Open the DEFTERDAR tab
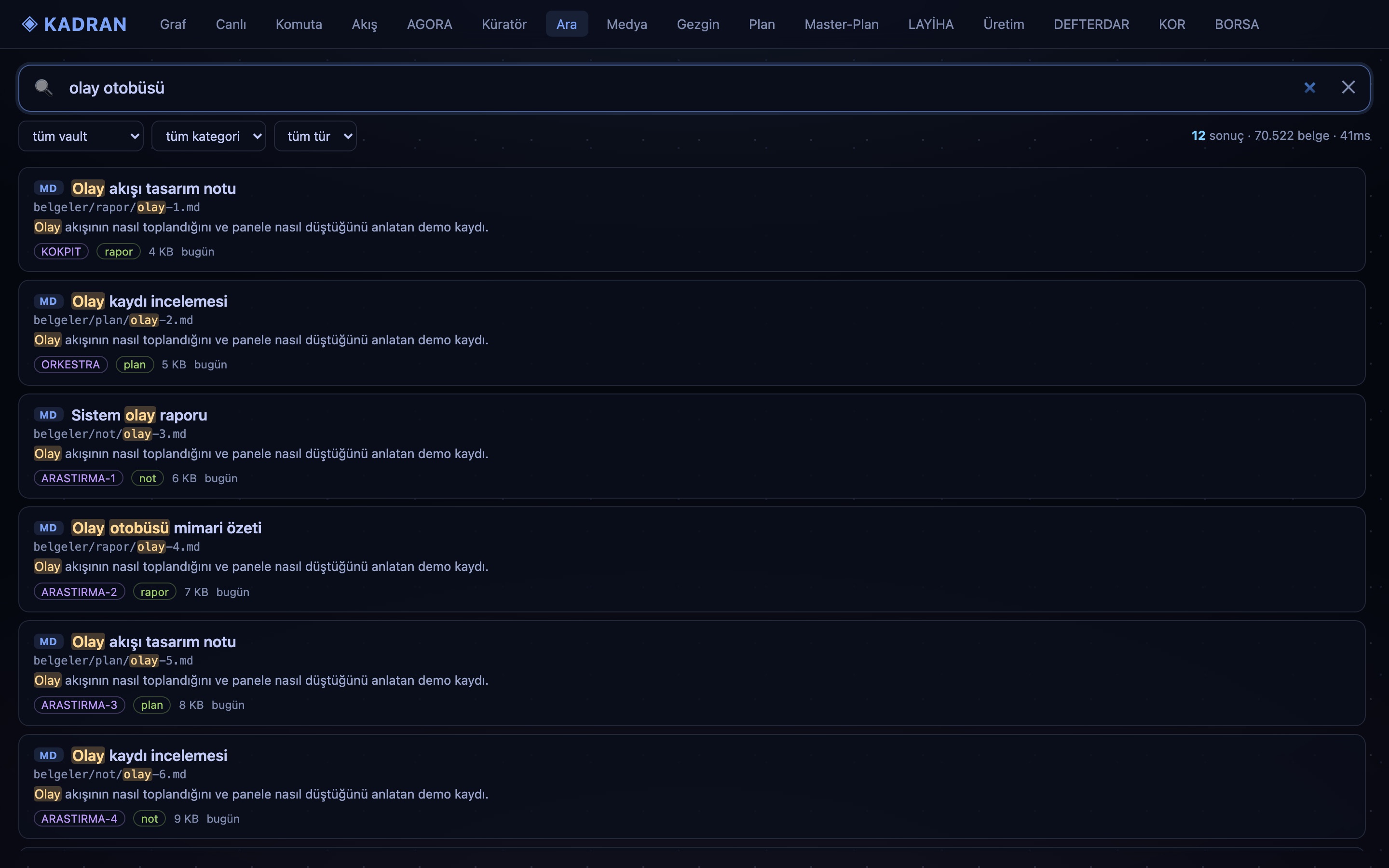The height and width of the screenshot is (868, 1389). pyautogui.click(x=1091, y=24)
